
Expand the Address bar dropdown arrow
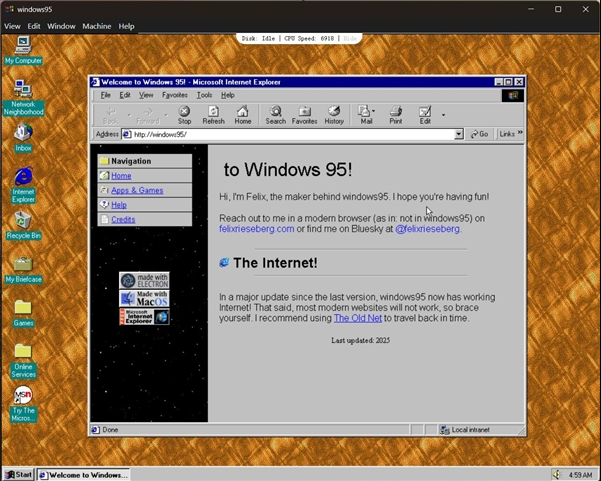click(x=459, y=134)
